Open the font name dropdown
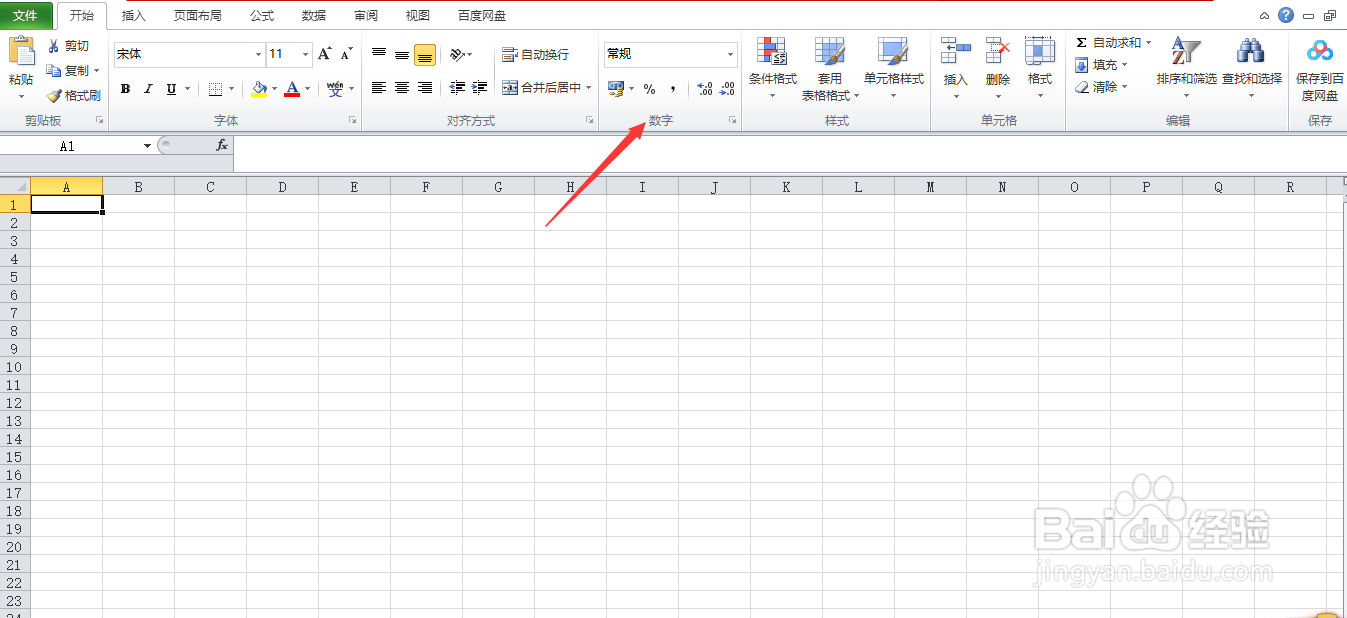The height and width of the screenshot is (618, 1347). click(x=257, y=54)
